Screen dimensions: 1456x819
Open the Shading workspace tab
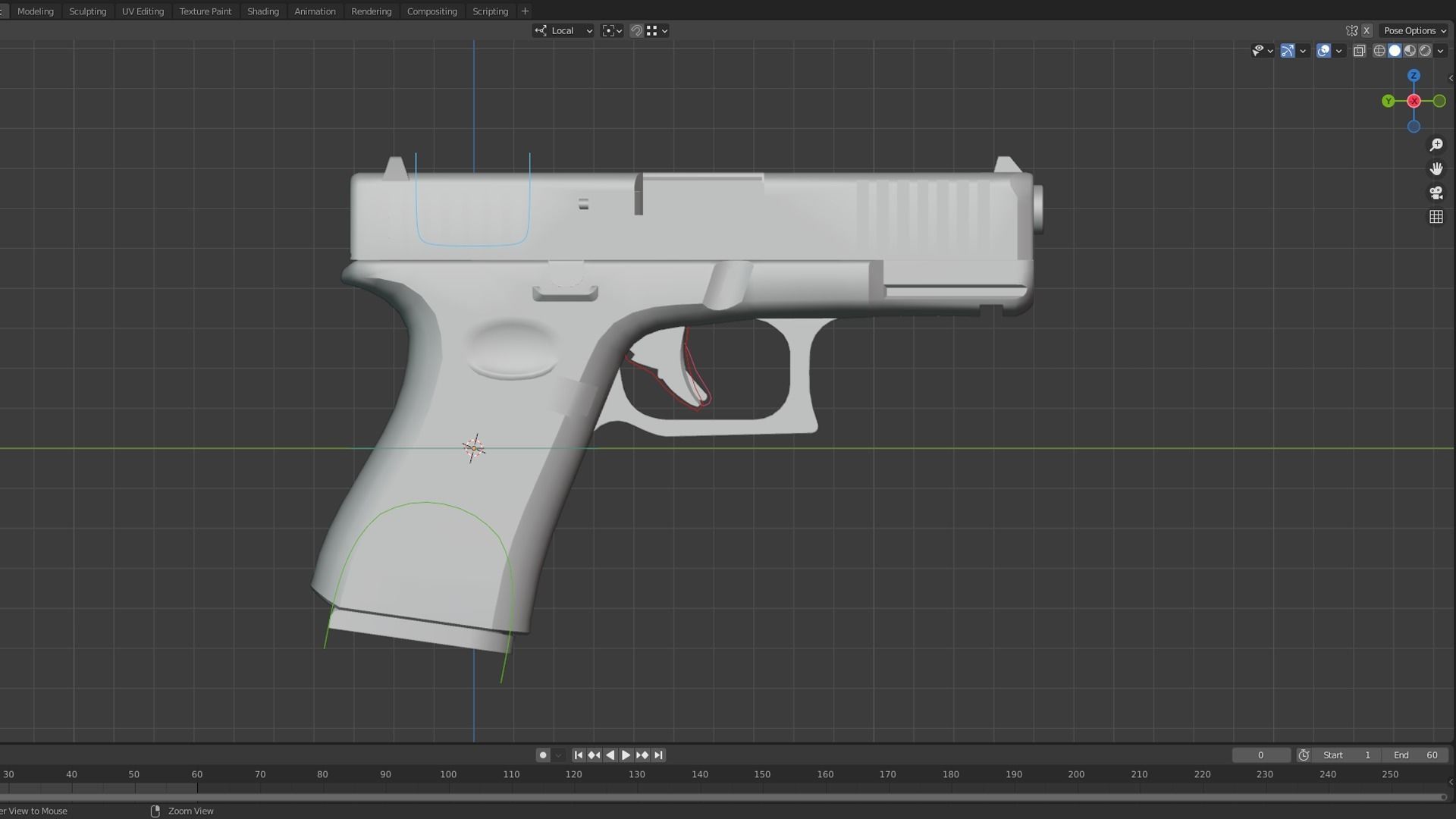(262, 11)
